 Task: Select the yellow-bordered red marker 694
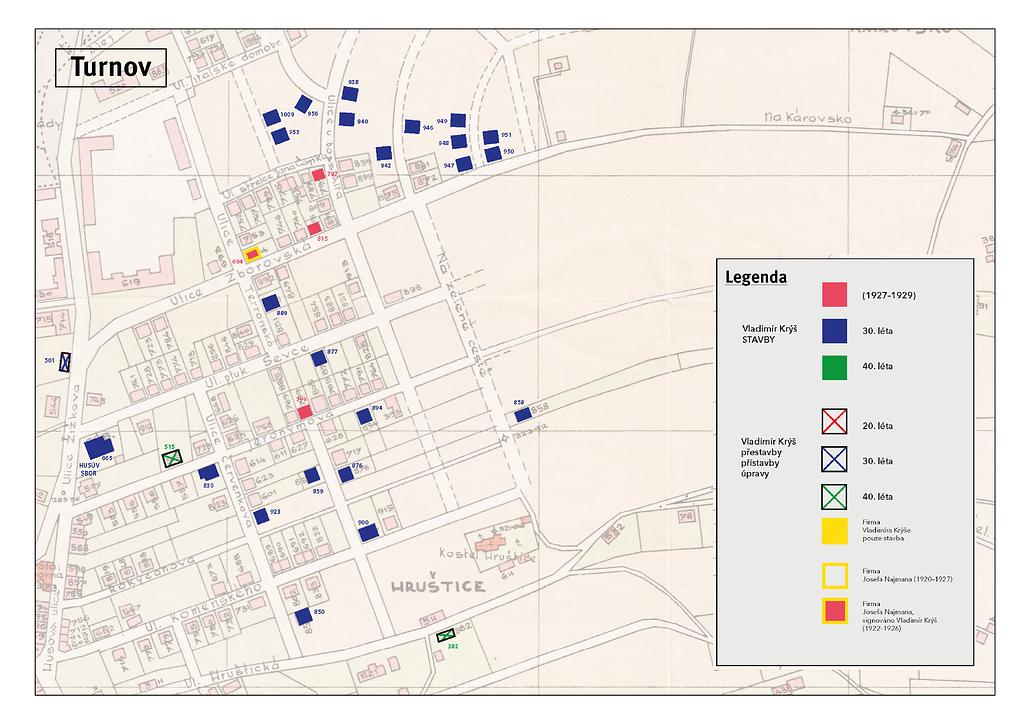coord(253,254)
